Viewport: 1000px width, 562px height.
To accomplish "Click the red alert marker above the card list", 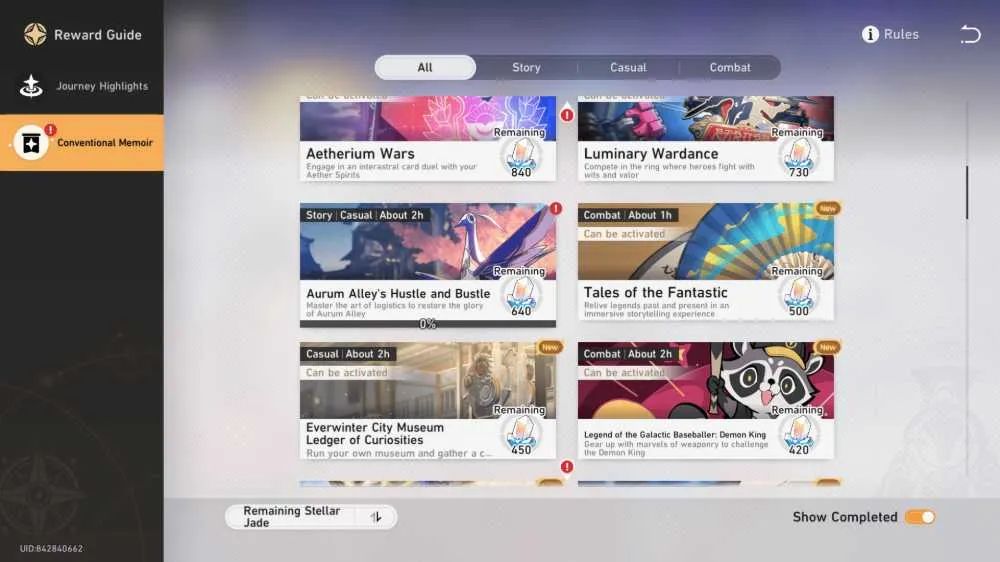I will (567, 115).
